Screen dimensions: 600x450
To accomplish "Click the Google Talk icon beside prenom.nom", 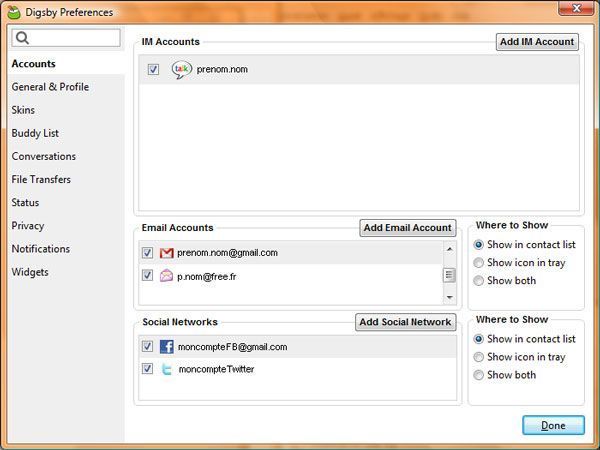I will (181, 70).
